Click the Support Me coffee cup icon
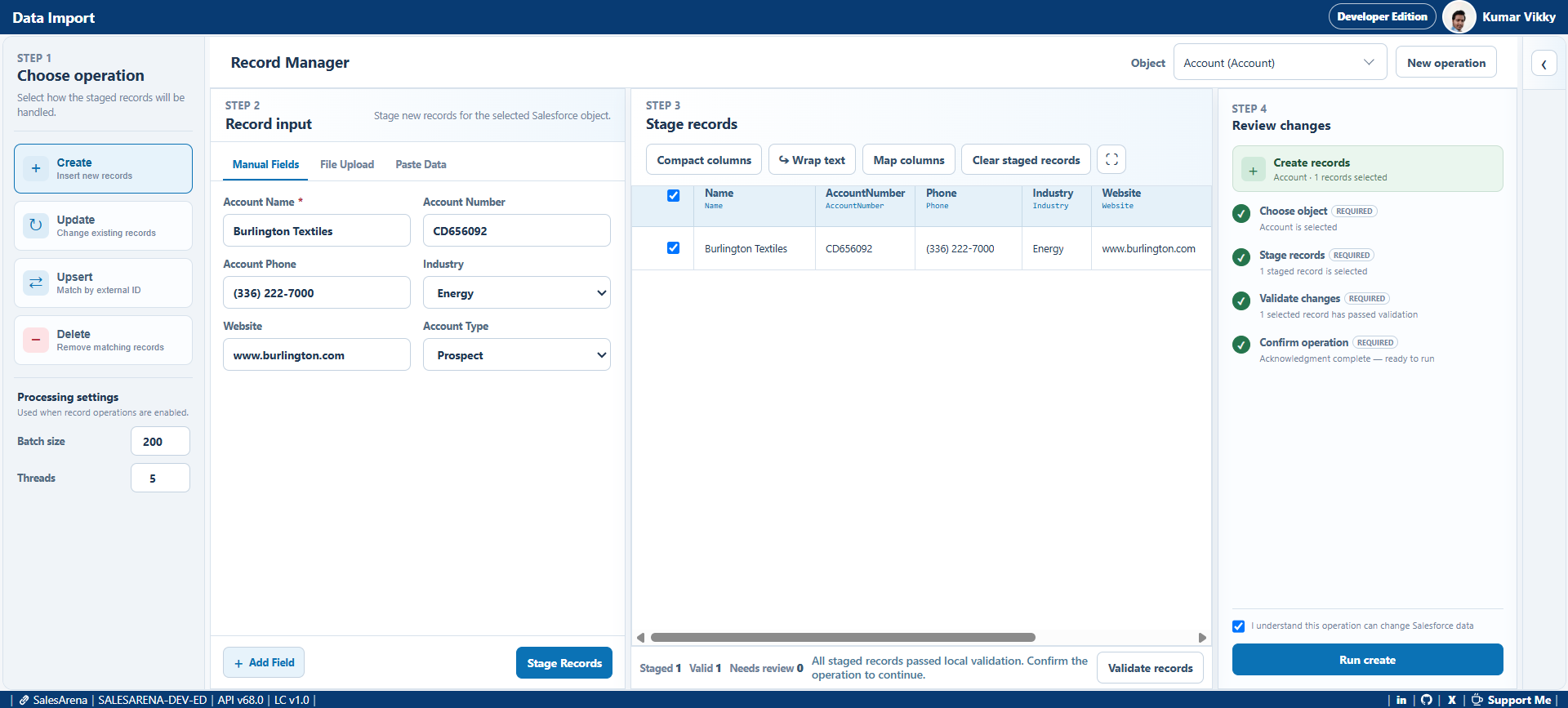 point(1477,700)
